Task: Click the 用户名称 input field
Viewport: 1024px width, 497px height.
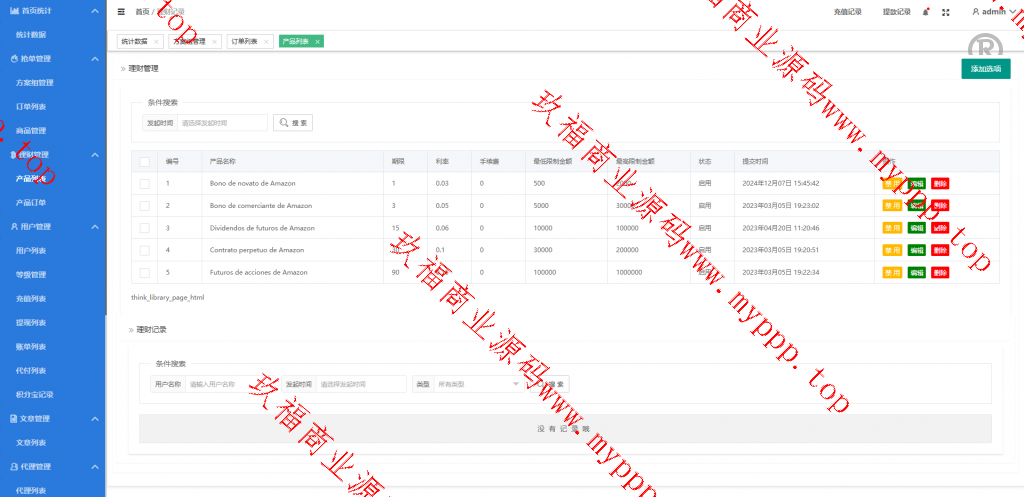Action: click(231, 383)
